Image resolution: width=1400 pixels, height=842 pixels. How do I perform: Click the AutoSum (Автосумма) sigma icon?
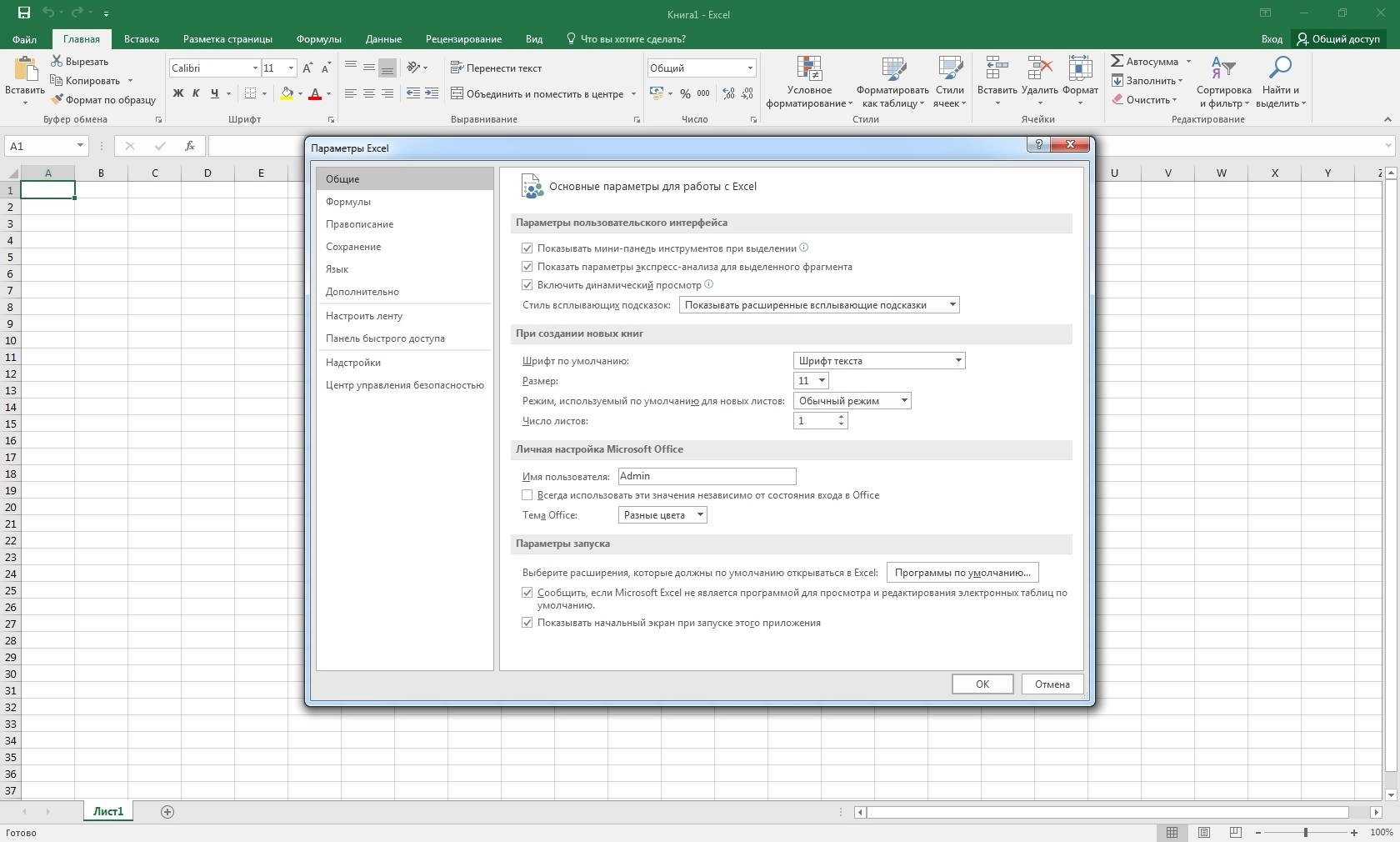tap(1117, 61)
